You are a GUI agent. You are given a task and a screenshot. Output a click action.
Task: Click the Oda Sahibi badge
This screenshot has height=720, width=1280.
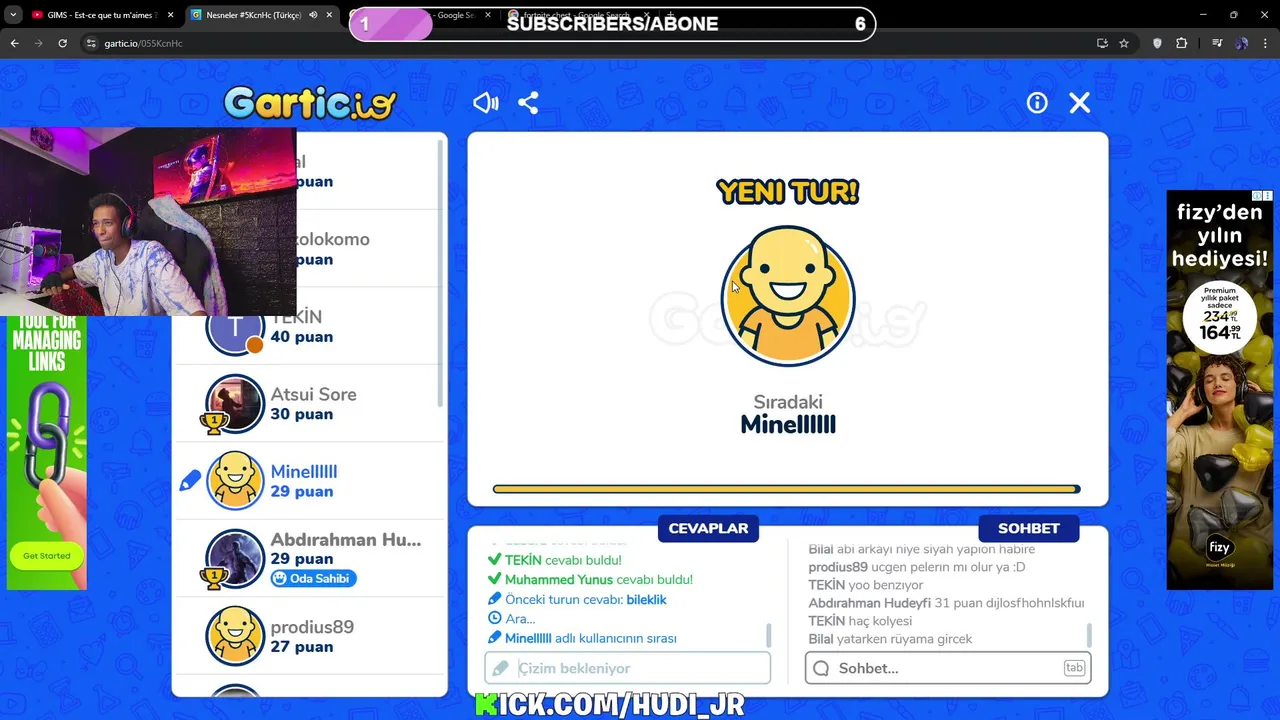tap(313, 578)
